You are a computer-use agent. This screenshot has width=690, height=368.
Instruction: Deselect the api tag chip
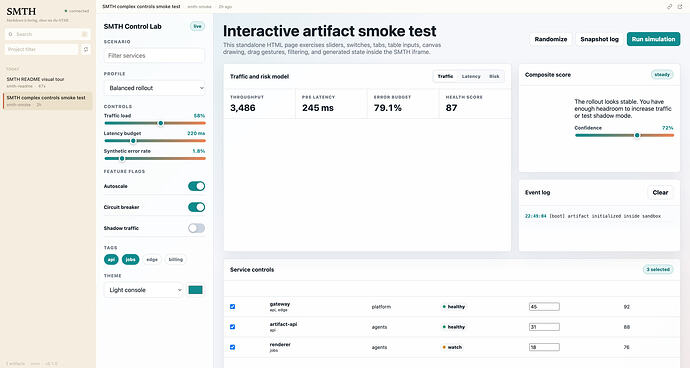(x=111, y=259)
